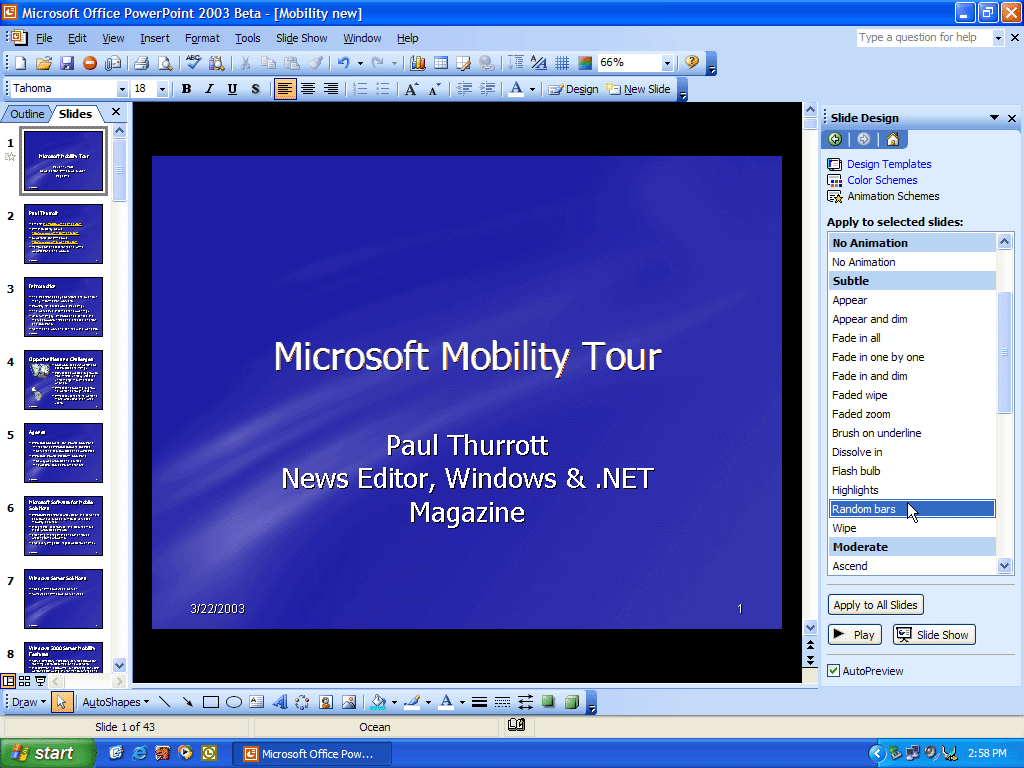Toggle Align Left
This screenshot has height=768, width=1024.
click(x=284, y=89)
